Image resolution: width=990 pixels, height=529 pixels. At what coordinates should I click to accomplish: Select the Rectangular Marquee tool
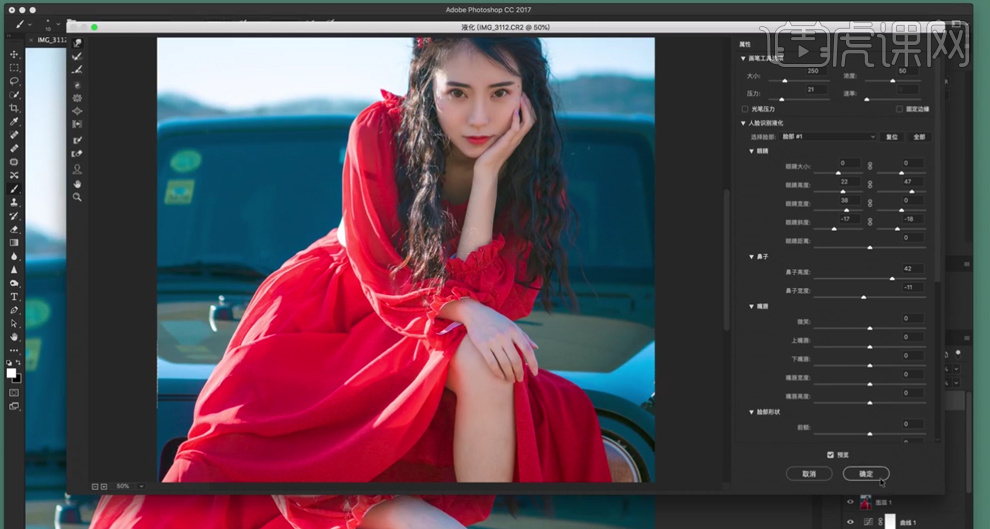point(14,68)
